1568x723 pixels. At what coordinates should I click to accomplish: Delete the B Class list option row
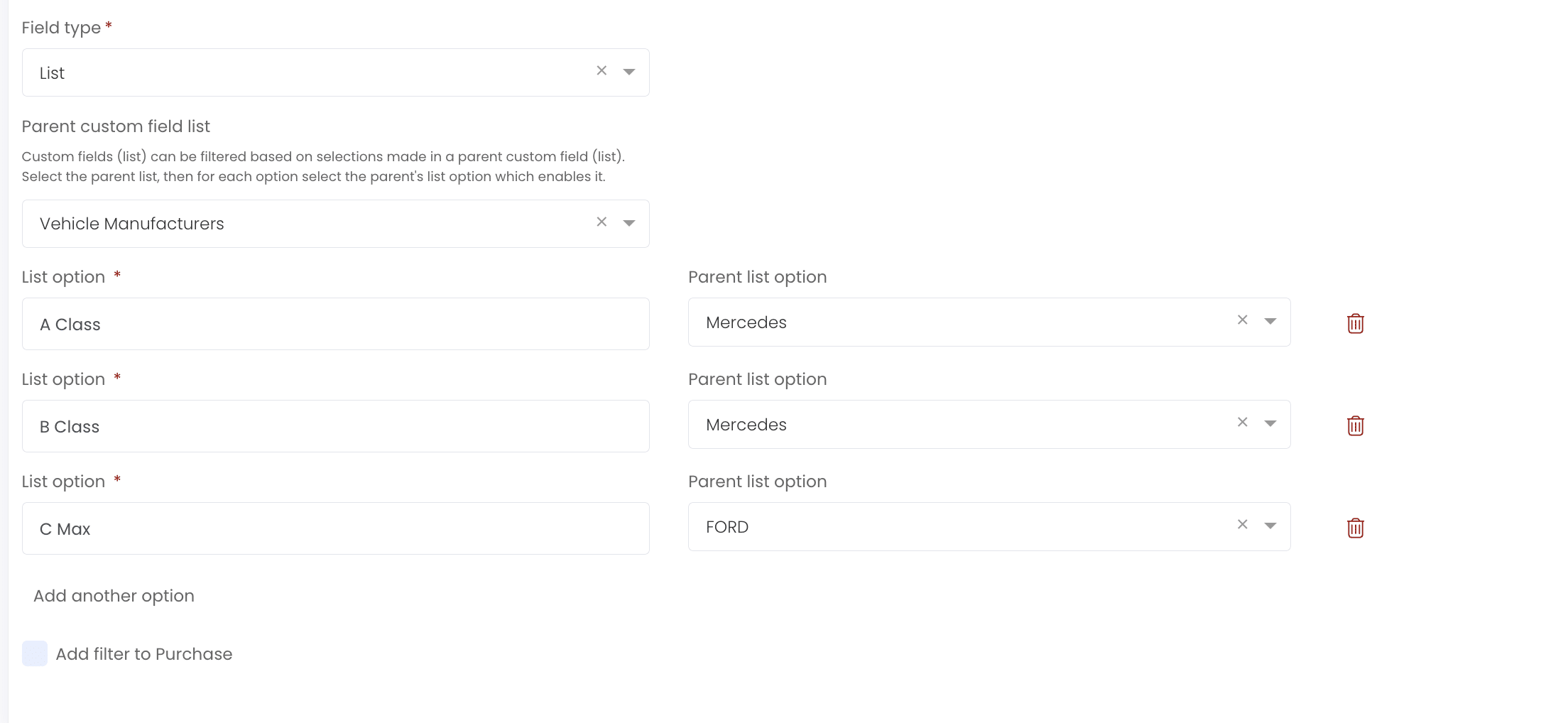click(x=1355, y=425)
